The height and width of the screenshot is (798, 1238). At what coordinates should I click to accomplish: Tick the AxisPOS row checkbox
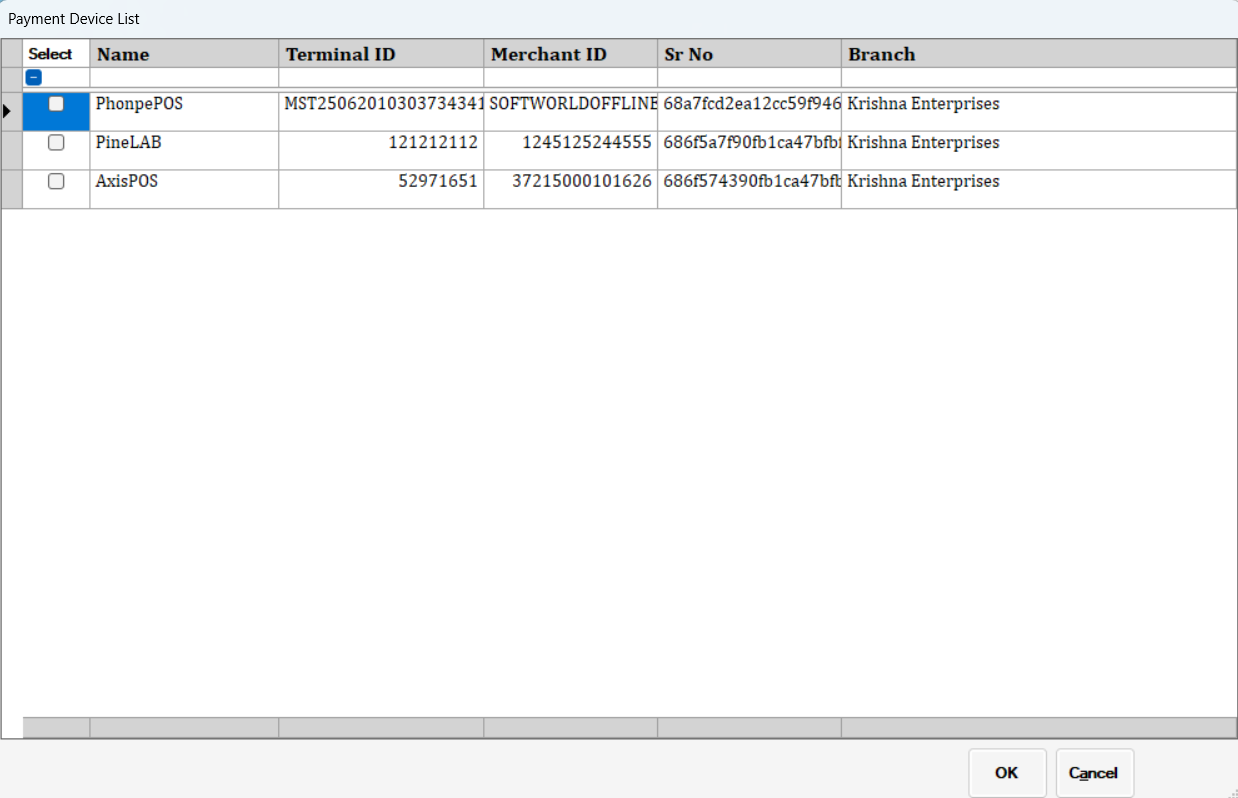click(56, 181)
